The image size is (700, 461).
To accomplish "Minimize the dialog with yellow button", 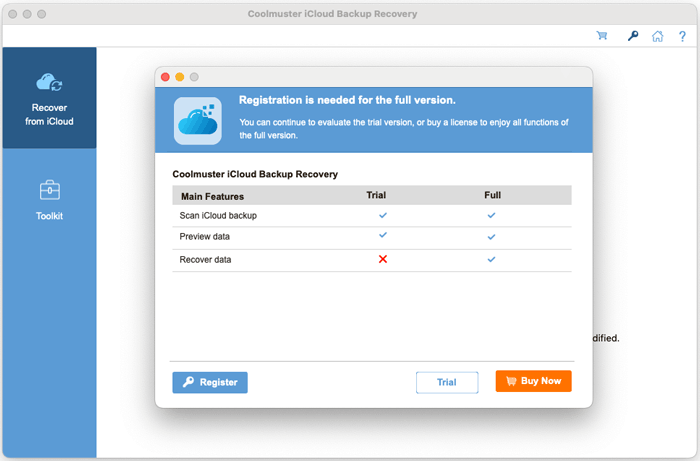I will pyautogui.click(x=179, y=77).
